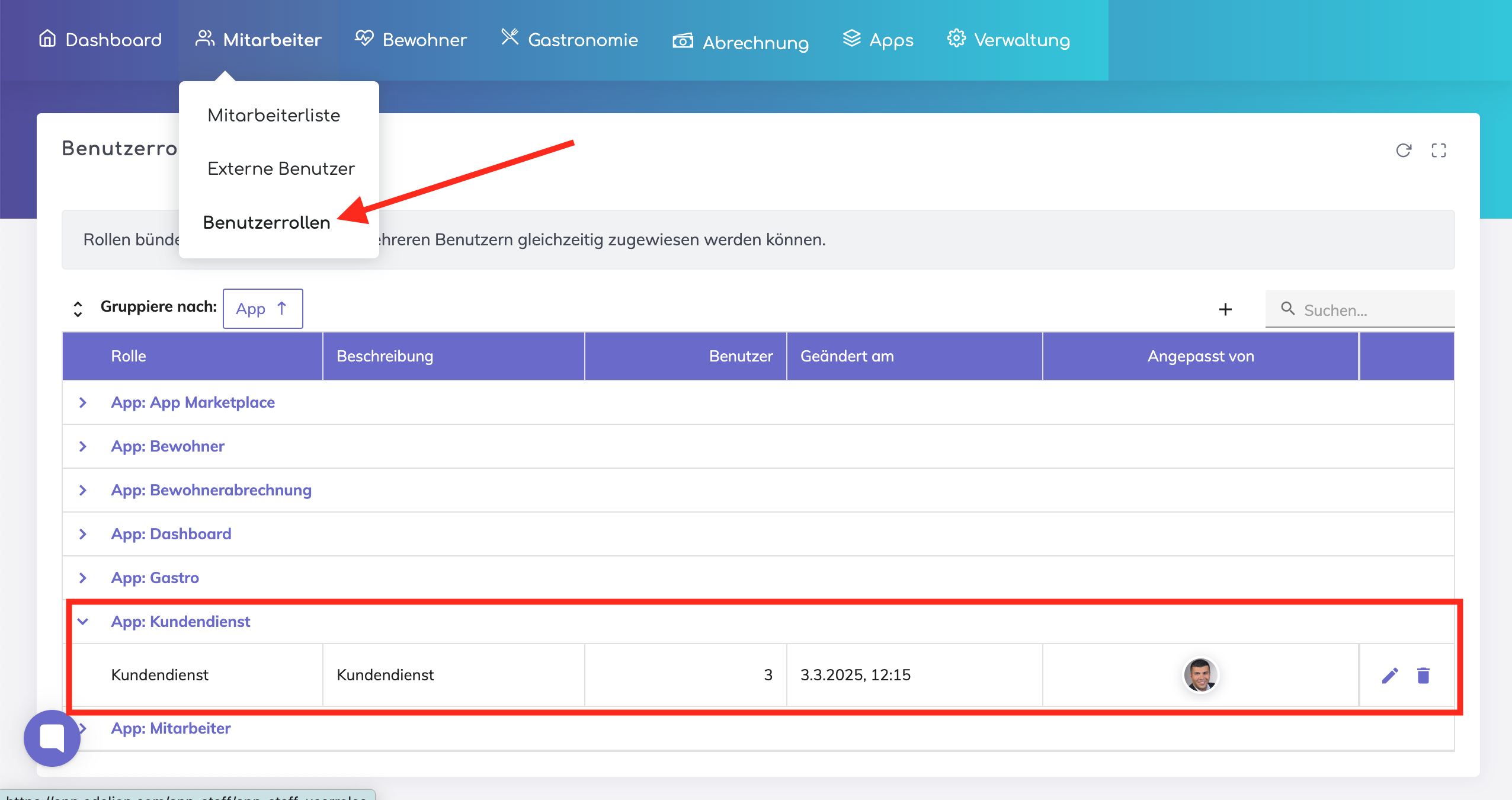Expand the App: Bewohnerabrechnung group
The height and width of the screenshot is (800, 1512).
[x=83, y=490]
